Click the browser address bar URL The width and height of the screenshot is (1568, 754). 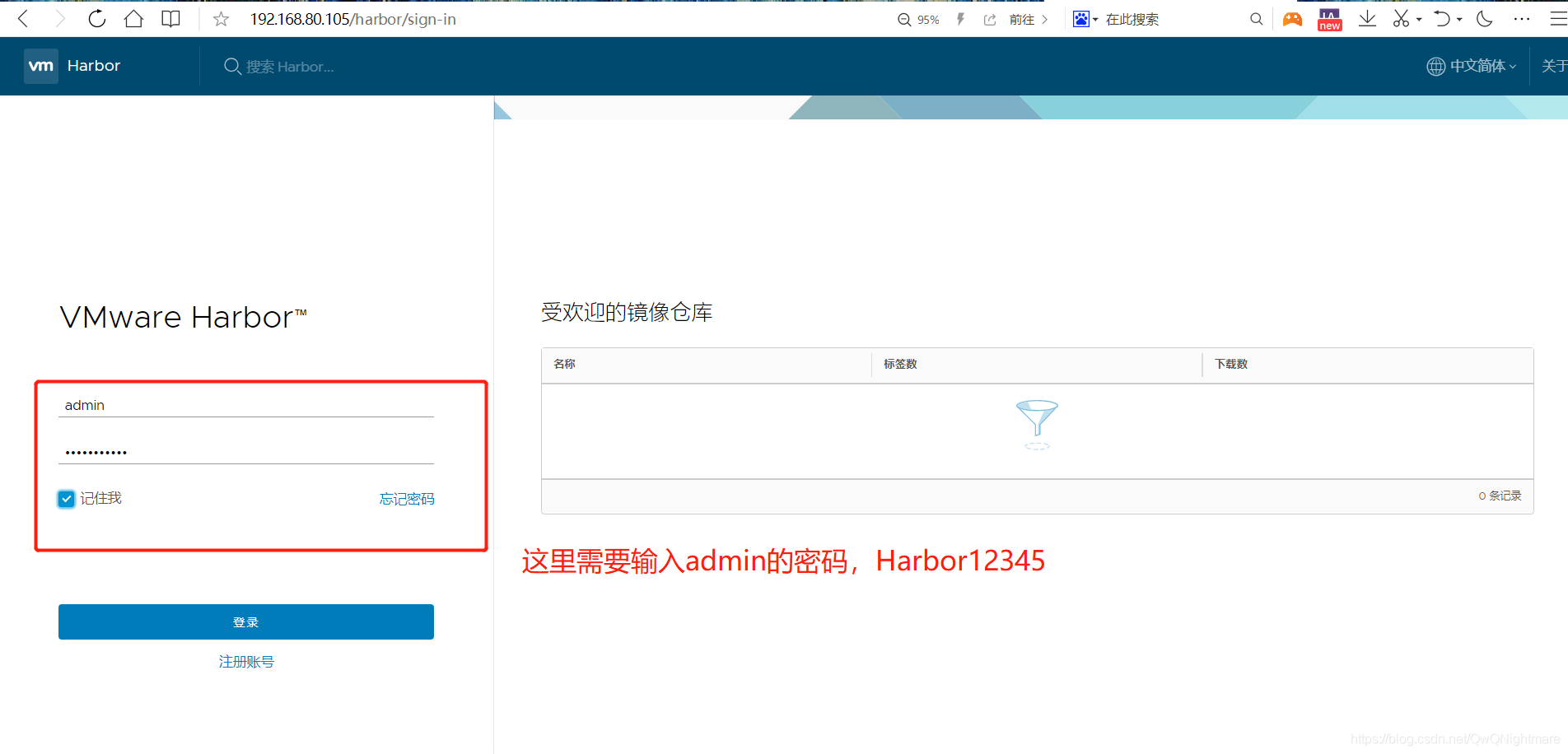[x=353, y=19]
